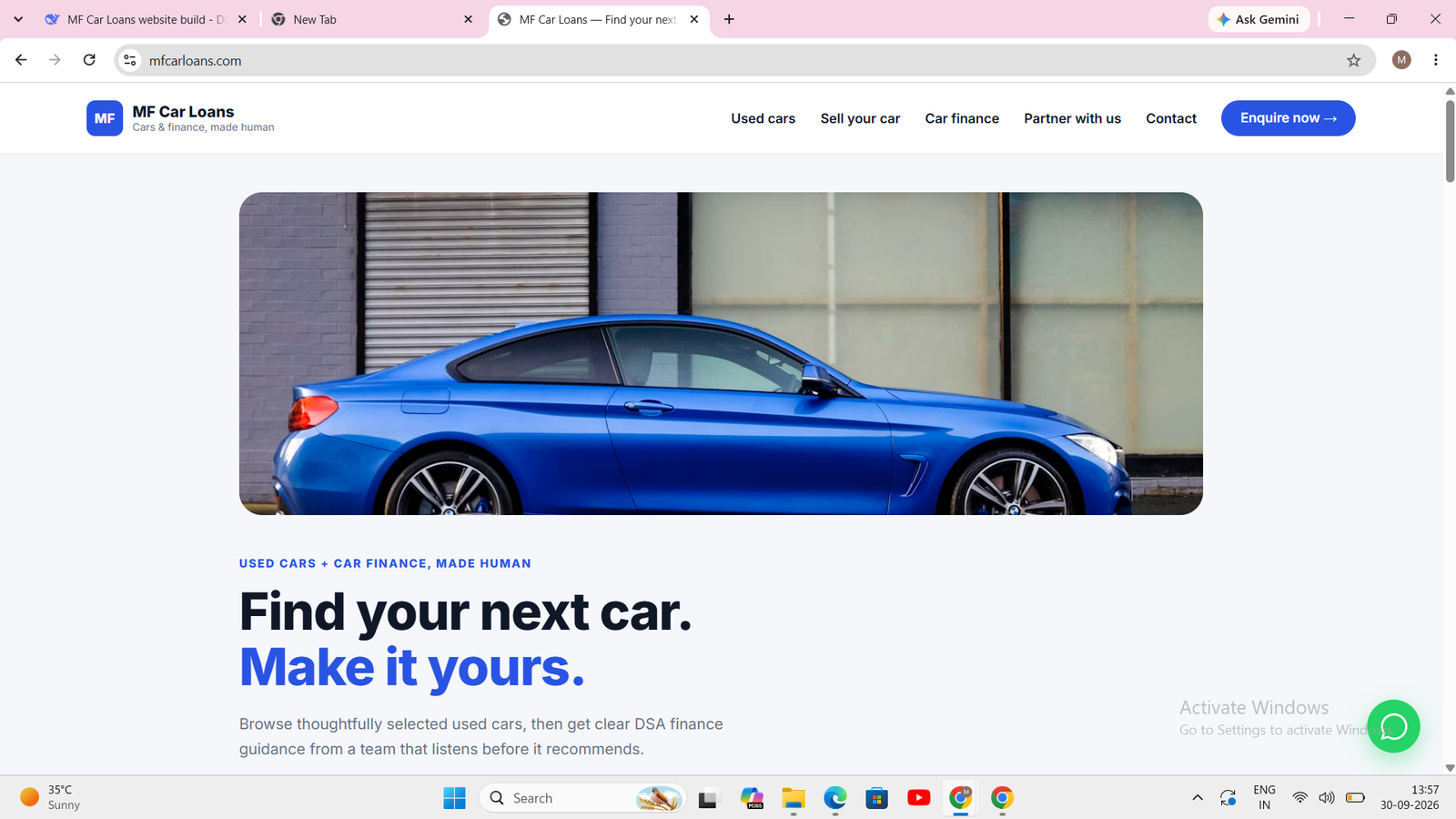This screenshot has width=1456, height=819.
Task: Open the WhatsApp chat bubble
Action: pyautogui.click(x=1393, y=726)
